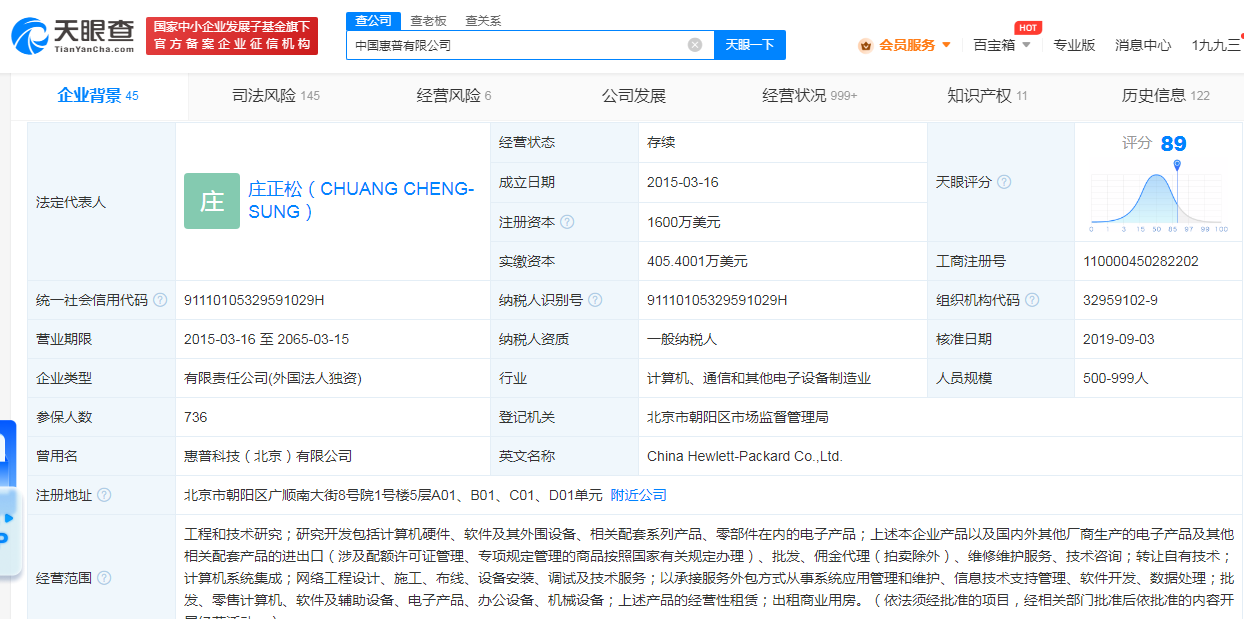Click the help icon next to 统一社会信用代码
The height and width of the screenshot is (619, 1244).
coord(160,300)
